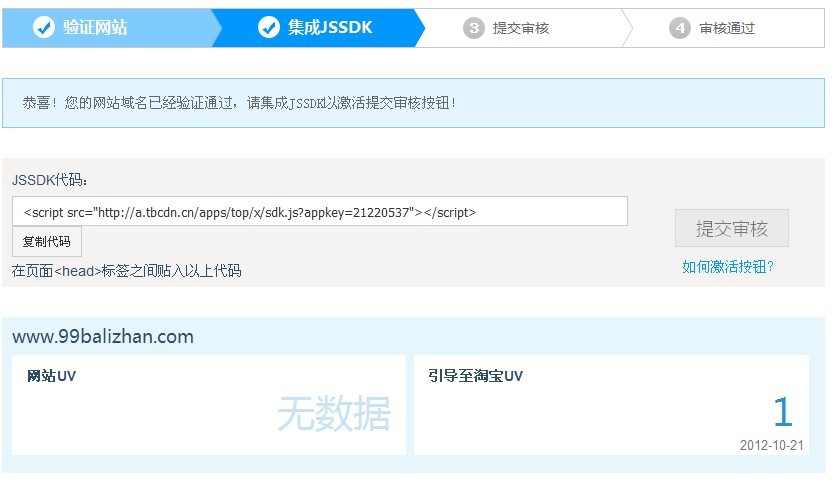The height and width of the screenshot is (485, 835).
Task: Click the checkmark icon beside 验证网站
Action: (44, 27)
